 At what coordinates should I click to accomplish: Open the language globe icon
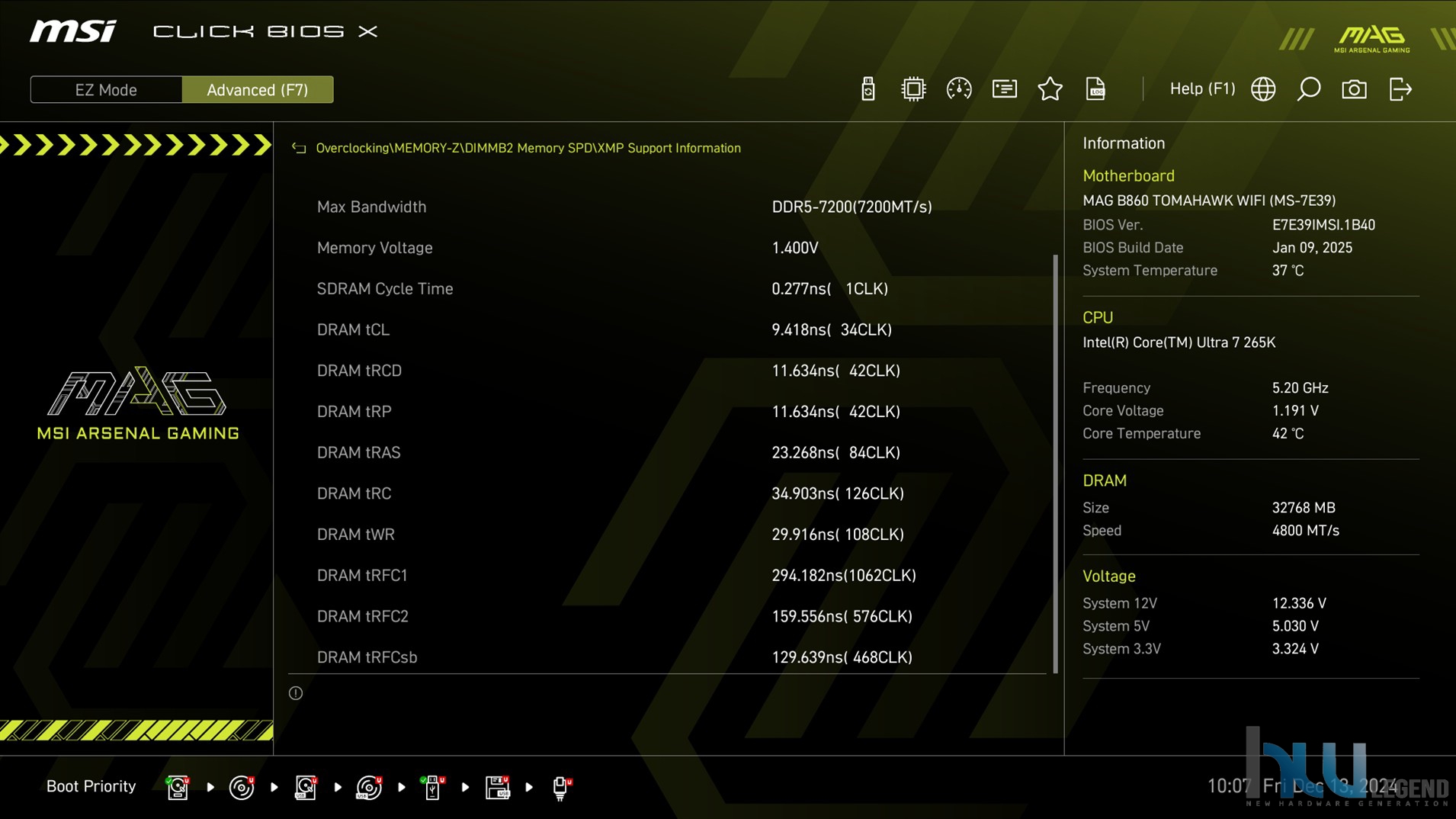(1263, 89)
